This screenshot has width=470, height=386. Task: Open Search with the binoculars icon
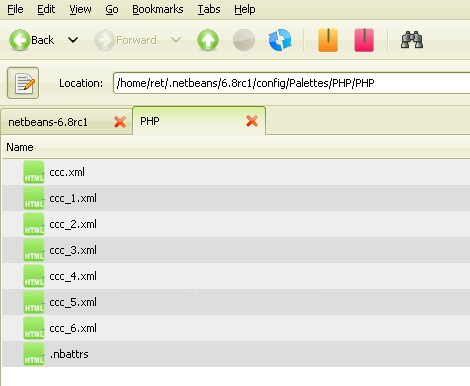pyautogui.click(x=412, y=40)
